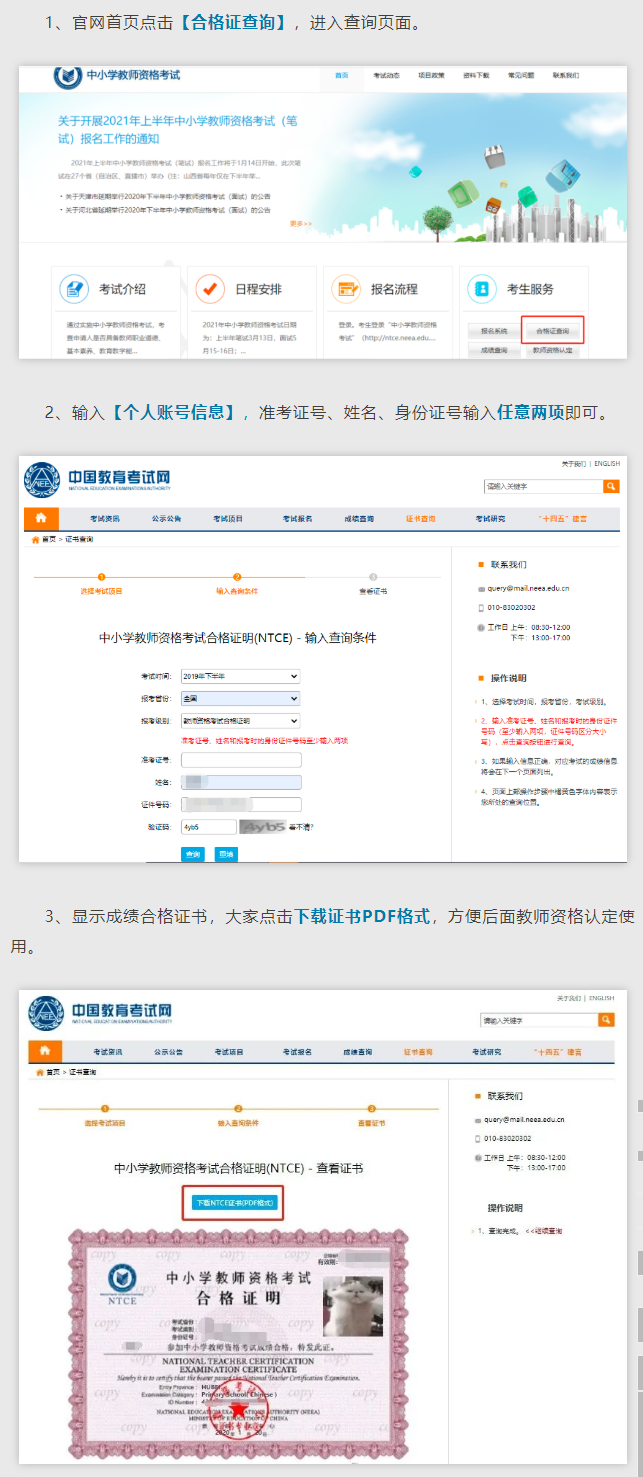This screenshot has width=643, height=1477.
Task: Open the 报考级别 dropdown
Action: point(240,720)
